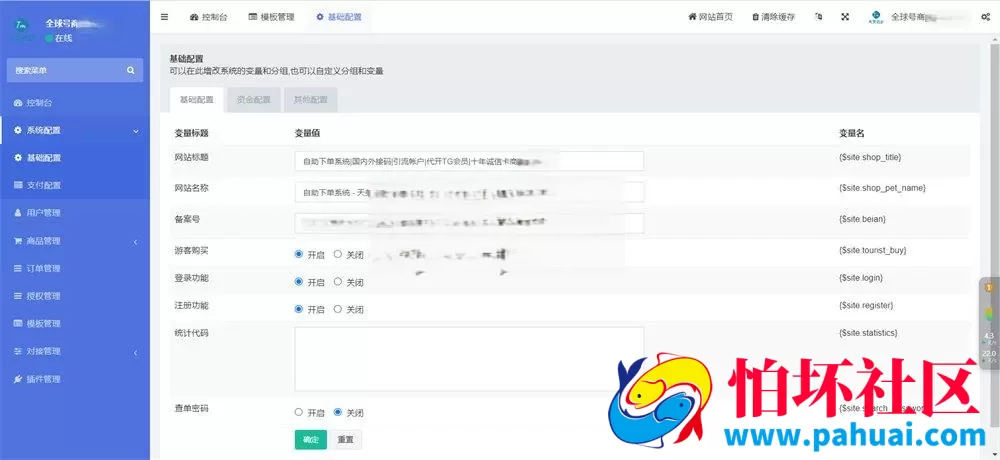Toggle fullscreen with the expand arrows icon
1000x460 pixels.
[x=845, y=17]
